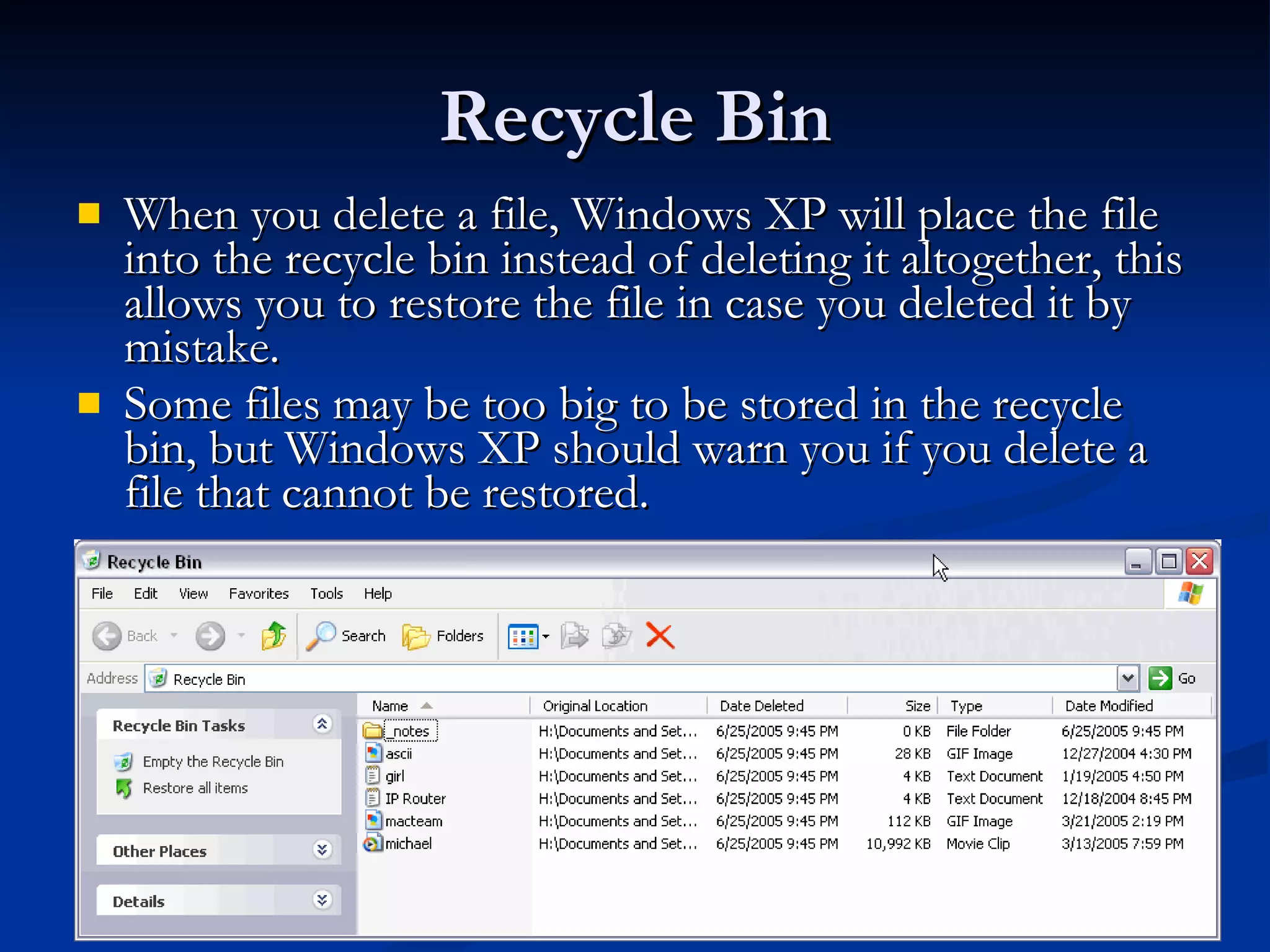Screen dimensions: 1270x952
Task: Open the Edit menu
Action: pos(146,594)
